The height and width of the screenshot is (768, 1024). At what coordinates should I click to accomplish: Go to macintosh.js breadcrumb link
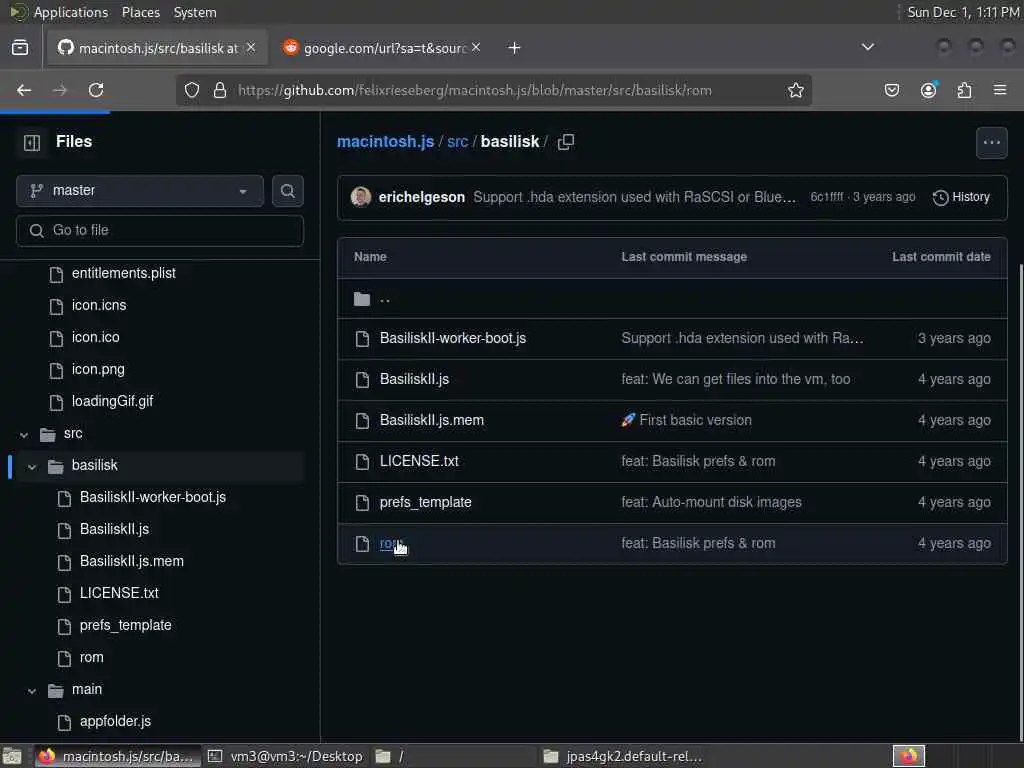pyautogui.click(x=385, y=142)
